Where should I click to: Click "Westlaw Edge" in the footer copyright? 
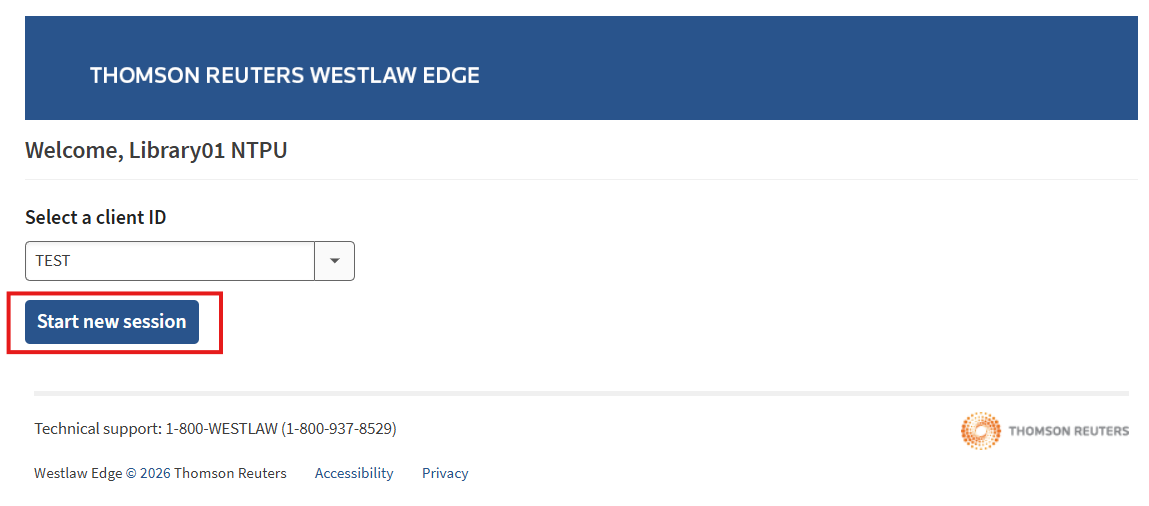[x=78, y=473]
